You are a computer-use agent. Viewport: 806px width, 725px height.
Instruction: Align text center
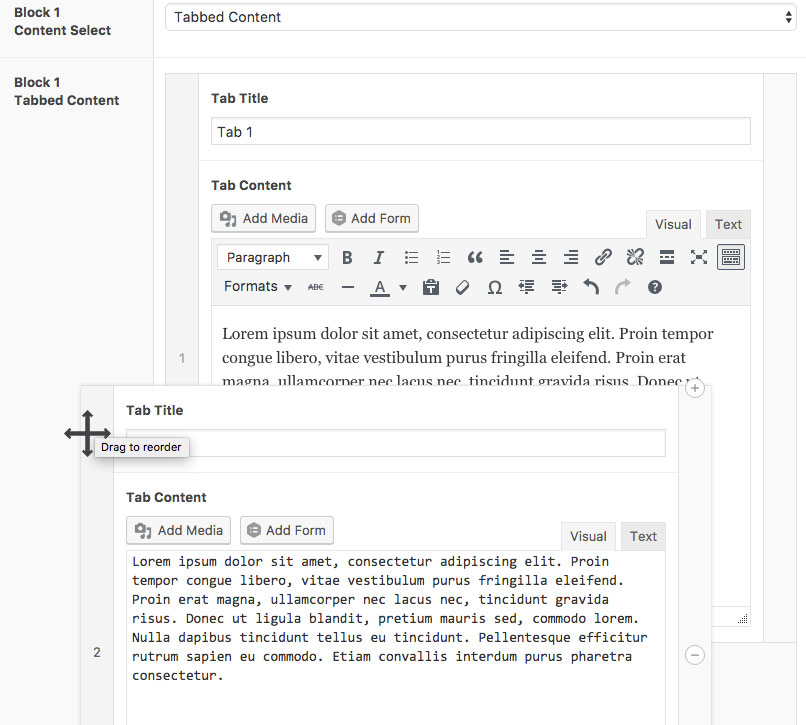[x=539, y=257]
